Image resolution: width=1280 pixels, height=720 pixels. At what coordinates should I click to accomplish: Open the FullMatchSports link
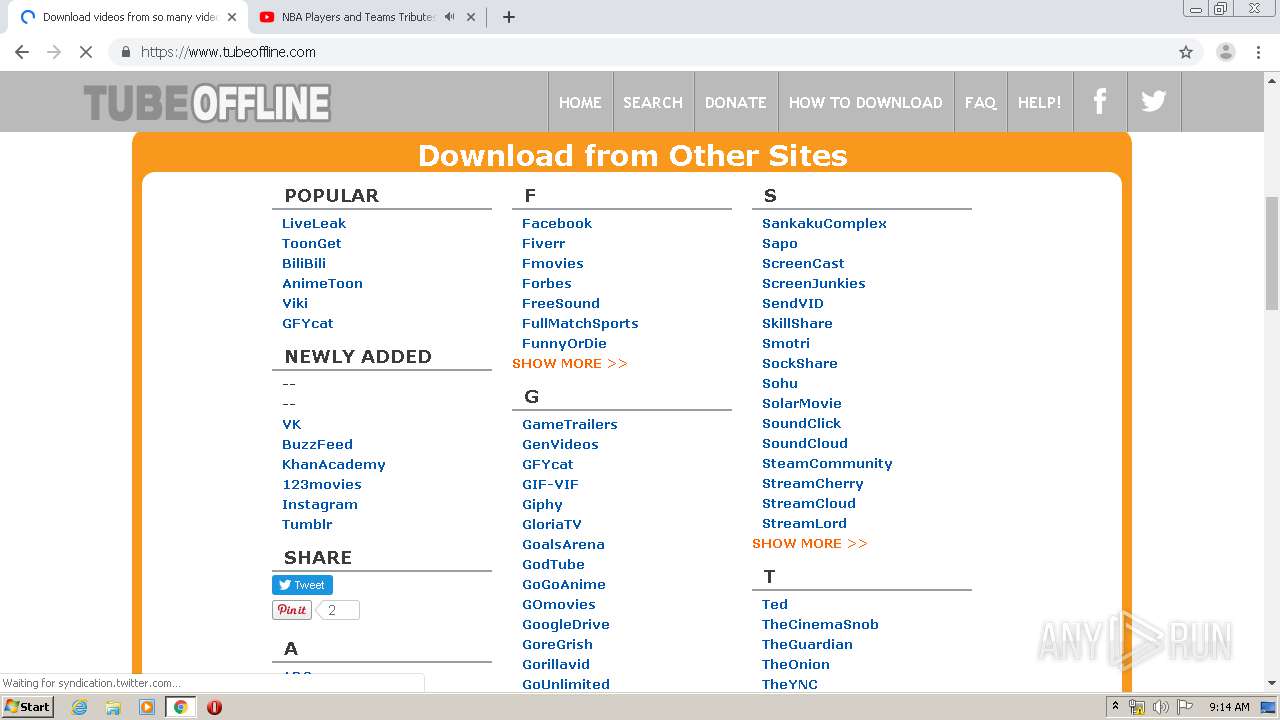click(x=580, y=323)
